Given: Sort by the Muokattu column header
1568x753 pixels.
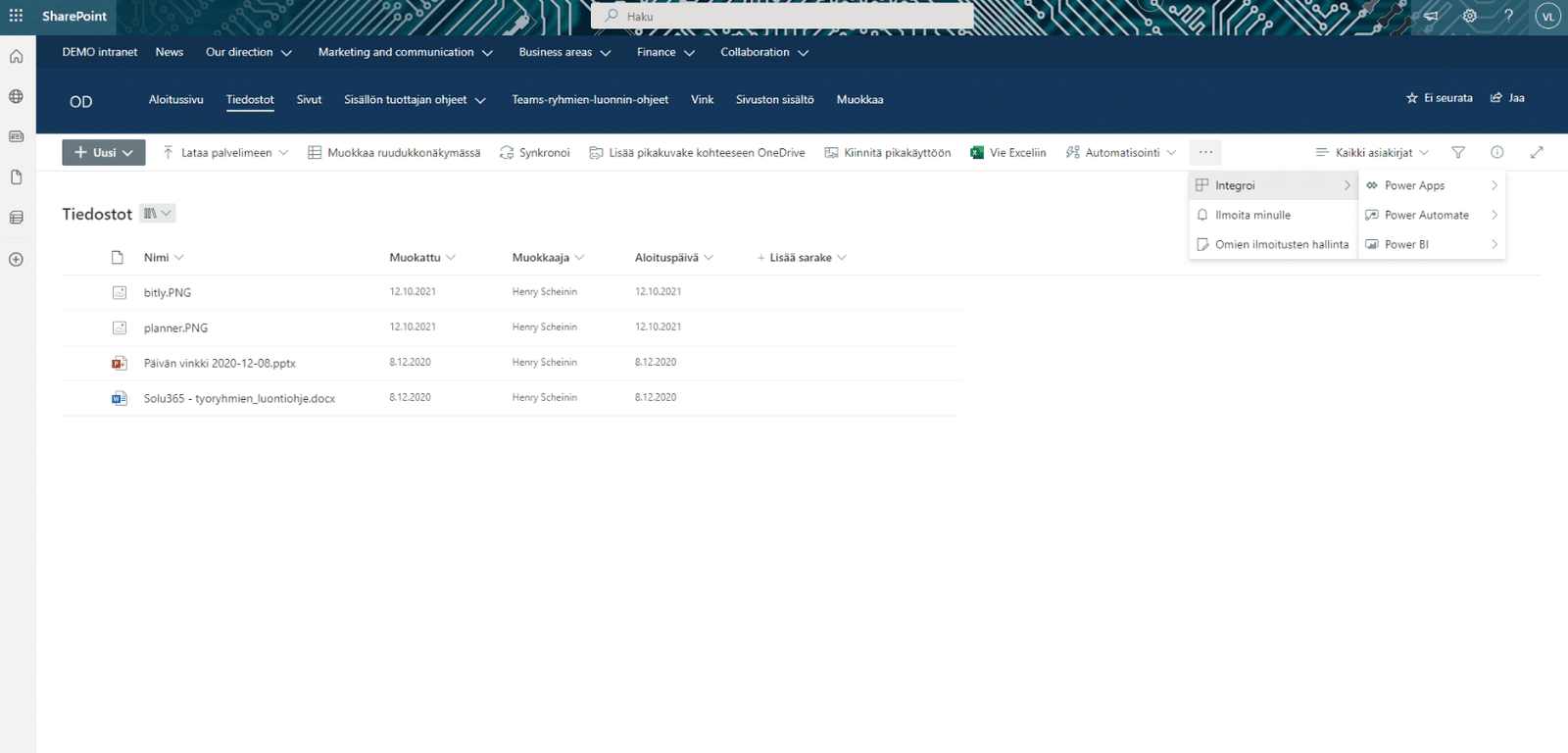Looking at the screenshot, I should (x=415, y=258).
